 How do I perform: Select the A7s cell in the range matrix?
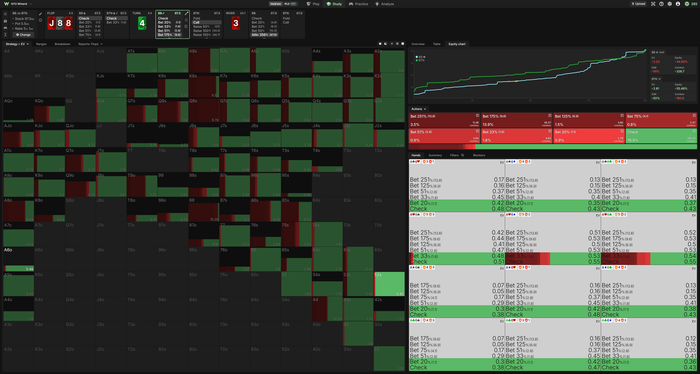(x=235, y=61)
